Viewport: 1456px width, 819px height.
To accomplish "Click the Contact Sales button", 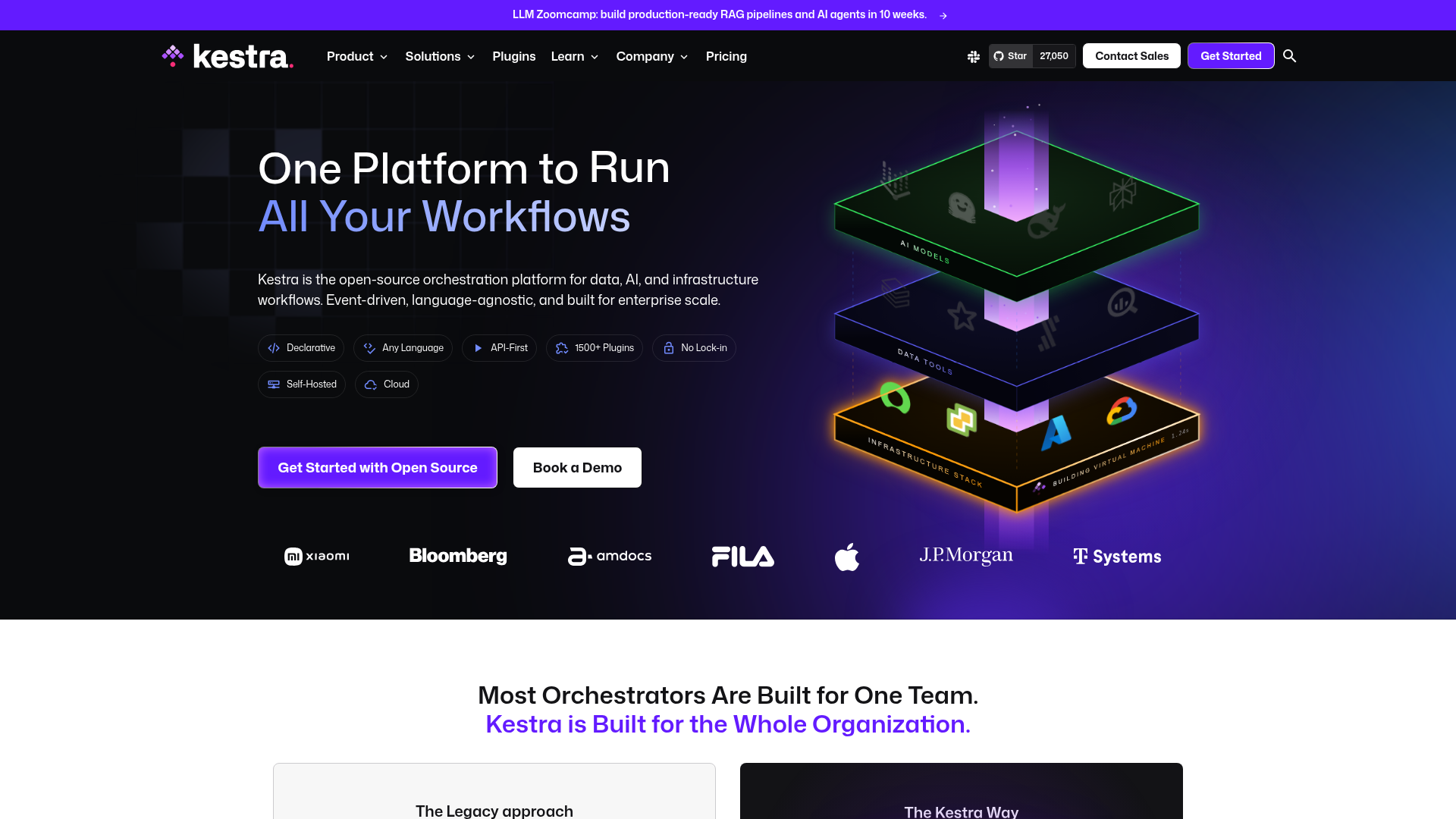I will tap(1131, 56).
